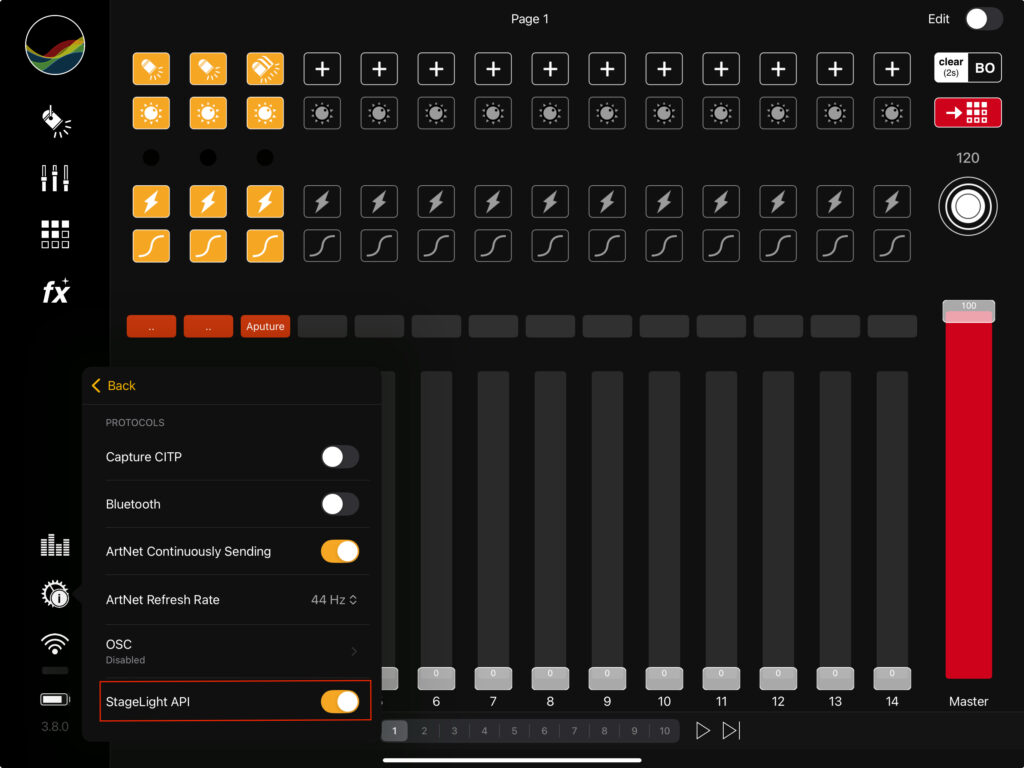Screen dimensions: 1024x768
Task: Tap the circular tempo tap button
Action: [967, 207]
